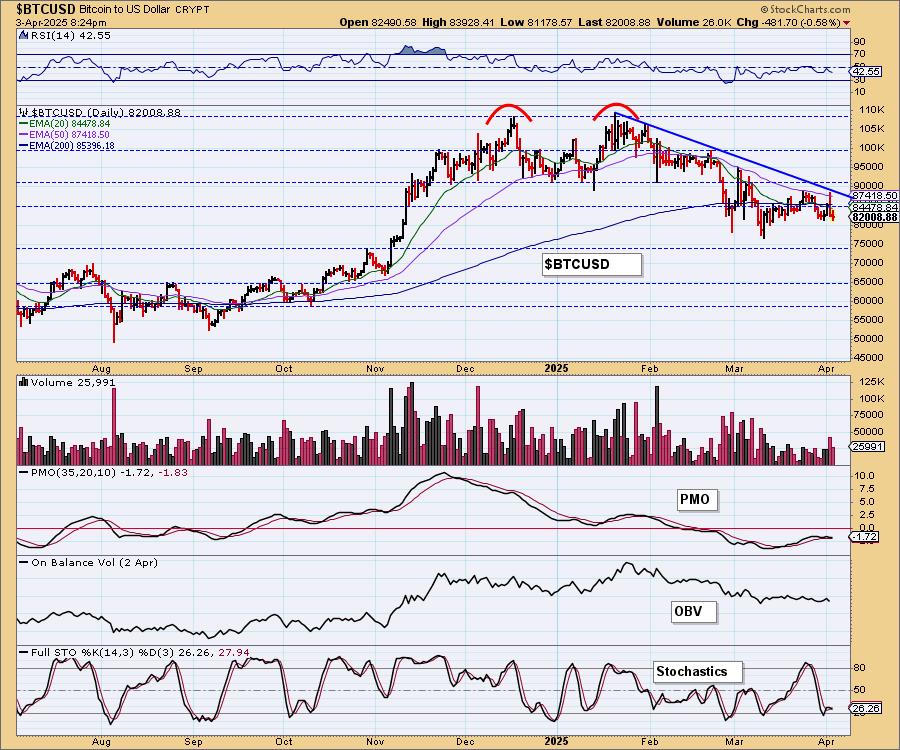The height and width of the screenshot is (750, 900).
Task: Click the EMA(200) 85396.18 legend entry
Action: coord(72,146)
